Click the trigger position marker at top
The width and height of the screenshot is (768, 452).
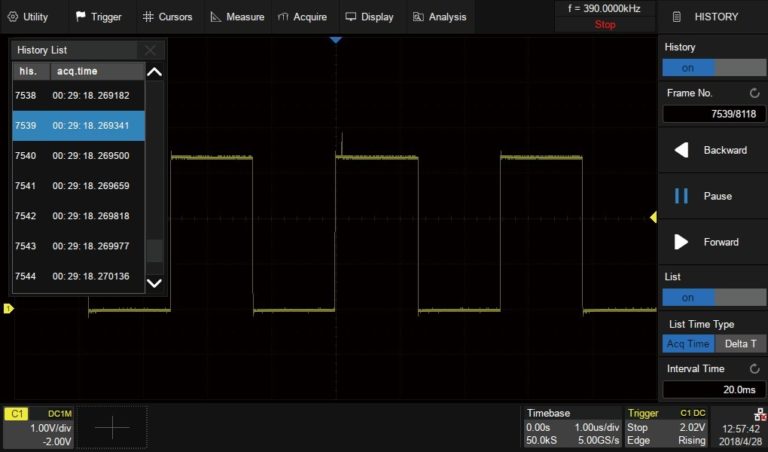pyautogui.click(x=336, y=39)
